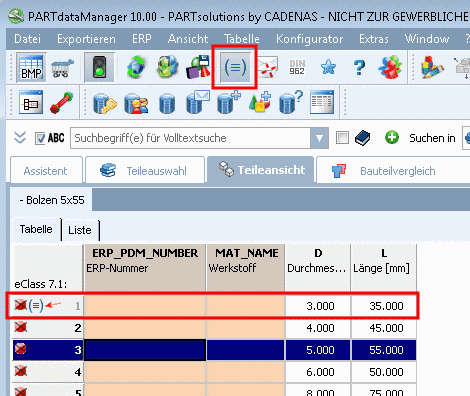Expand the double chevron search options
Screen dimensions: 470x396
click(20, 138)
